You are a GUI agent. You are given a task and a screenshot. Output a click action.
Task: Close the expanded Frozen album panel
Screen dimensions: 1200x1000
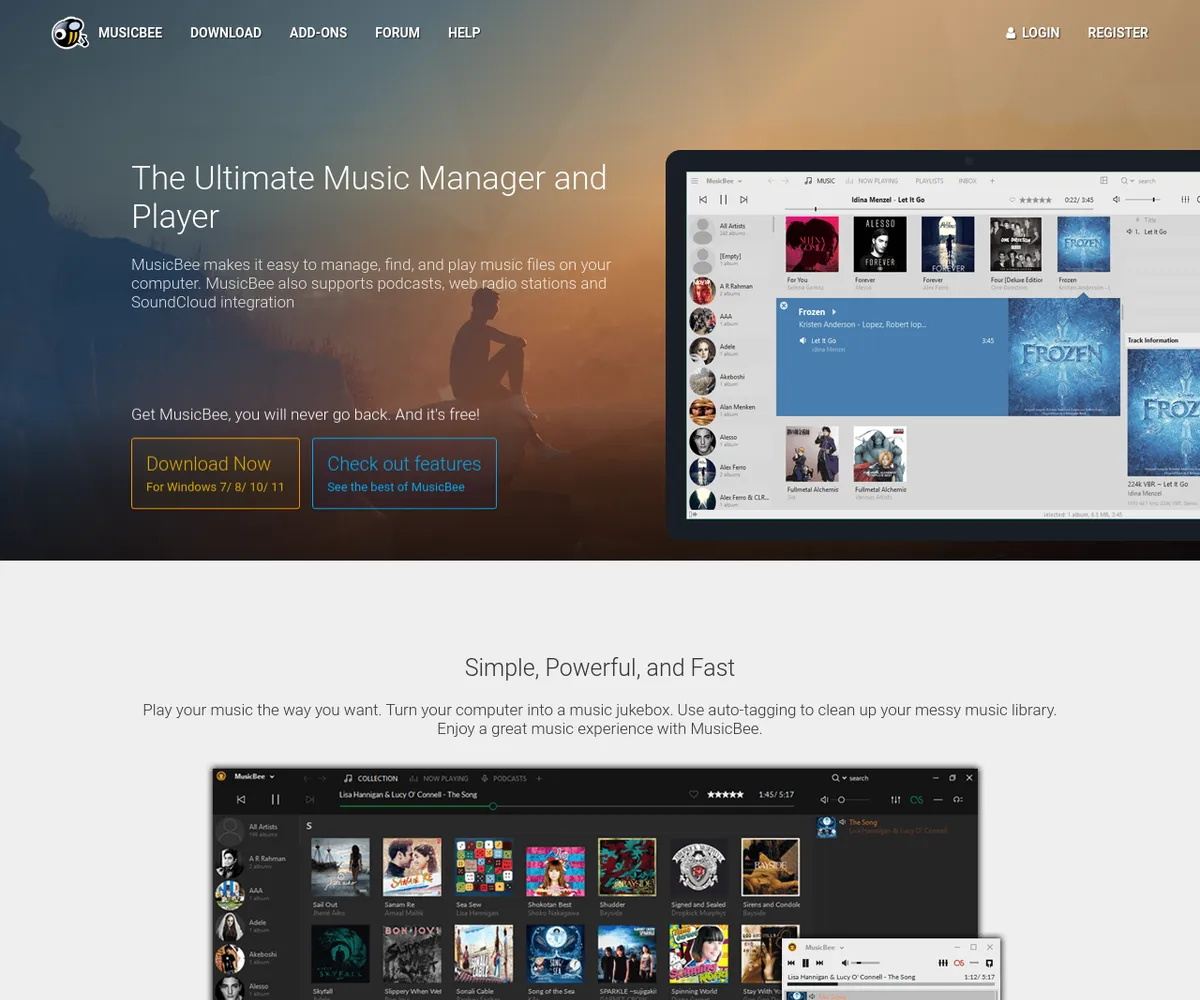coord(784,306)
